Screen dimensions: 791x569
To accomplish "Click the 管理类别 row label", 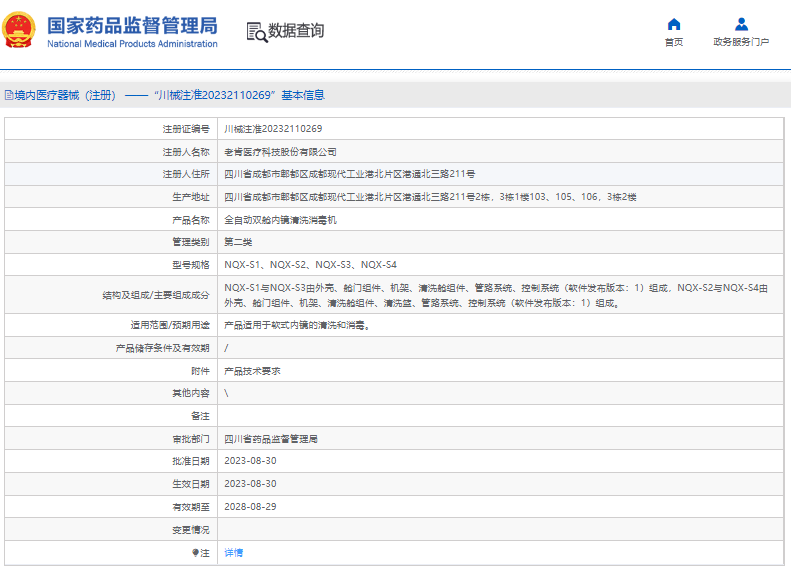I will tap(191, 242).
